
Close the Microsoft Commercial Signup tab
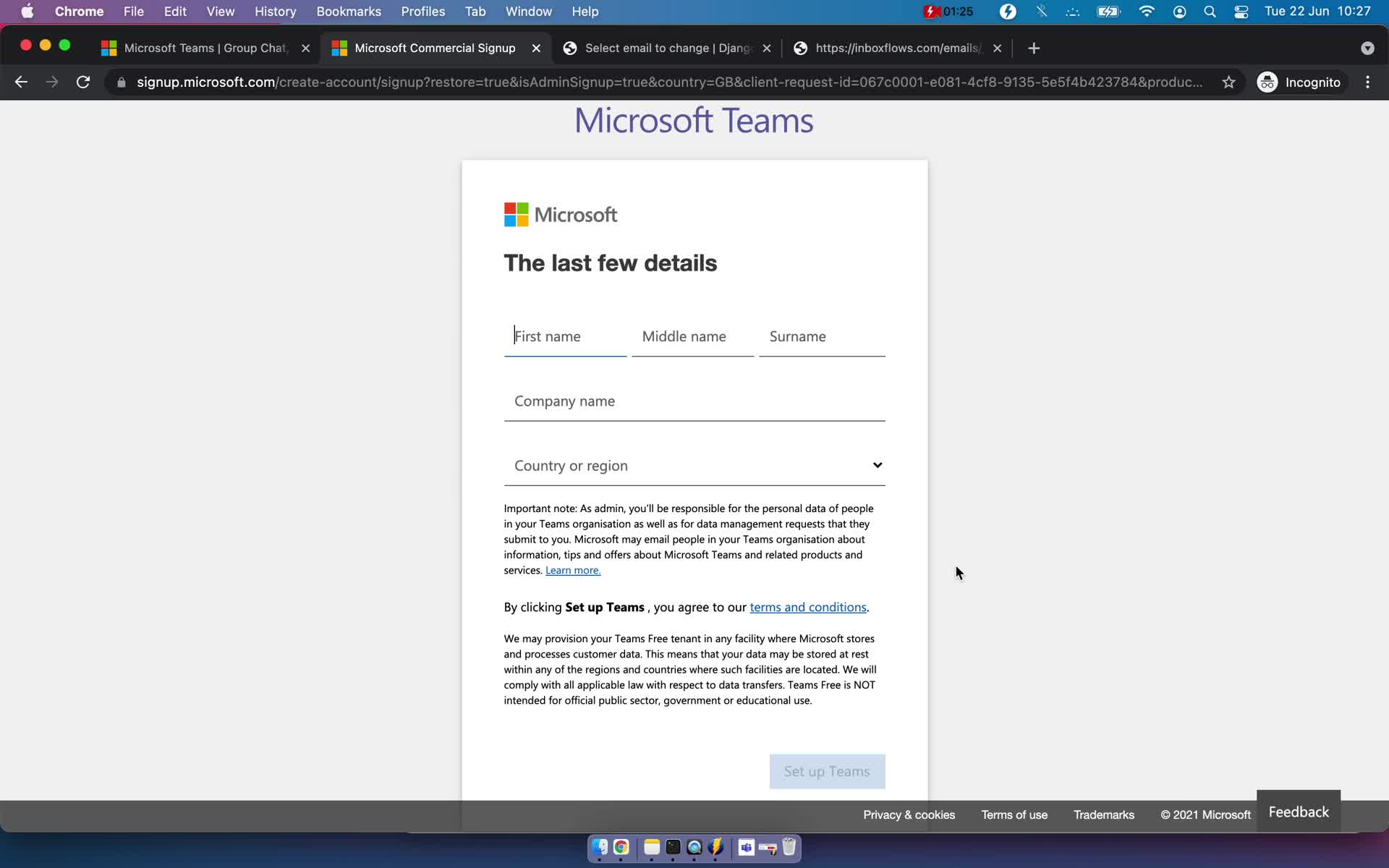tap(536, 48)
